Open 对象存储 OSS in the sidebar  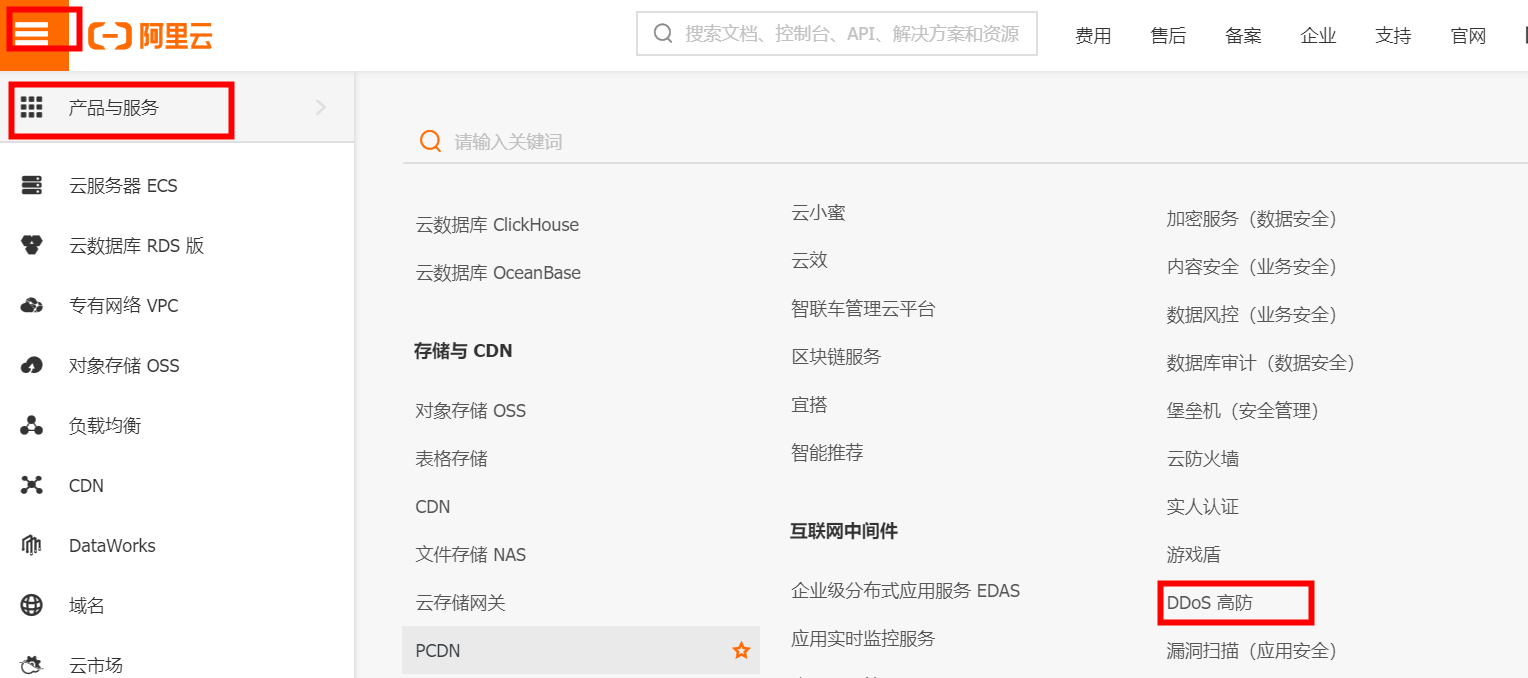(124, 366)
